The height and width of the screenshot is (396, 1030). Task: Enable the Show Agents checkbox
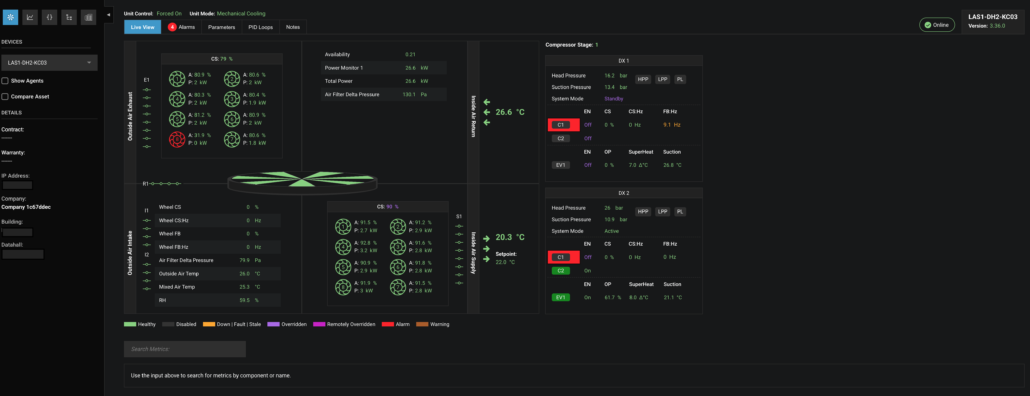tap(5, 81)
